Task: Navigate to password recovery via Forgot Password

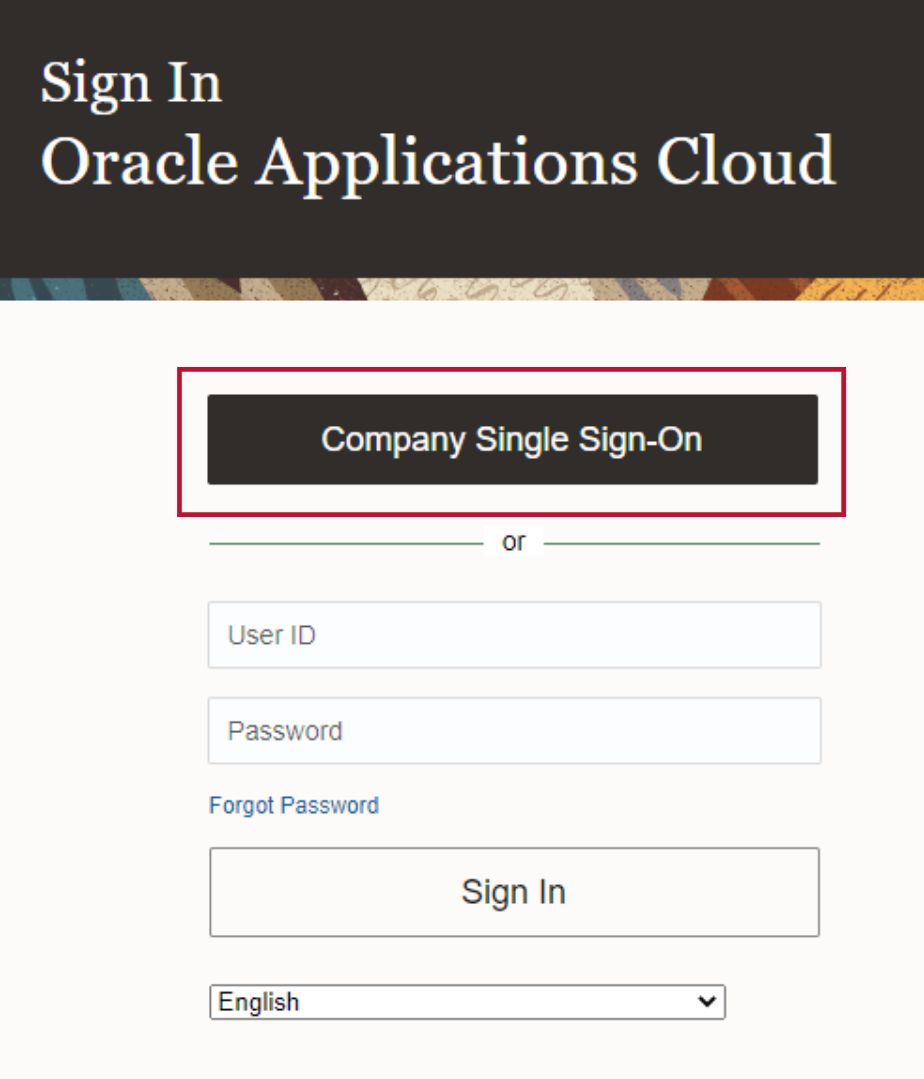Action: tap(293, 805)
